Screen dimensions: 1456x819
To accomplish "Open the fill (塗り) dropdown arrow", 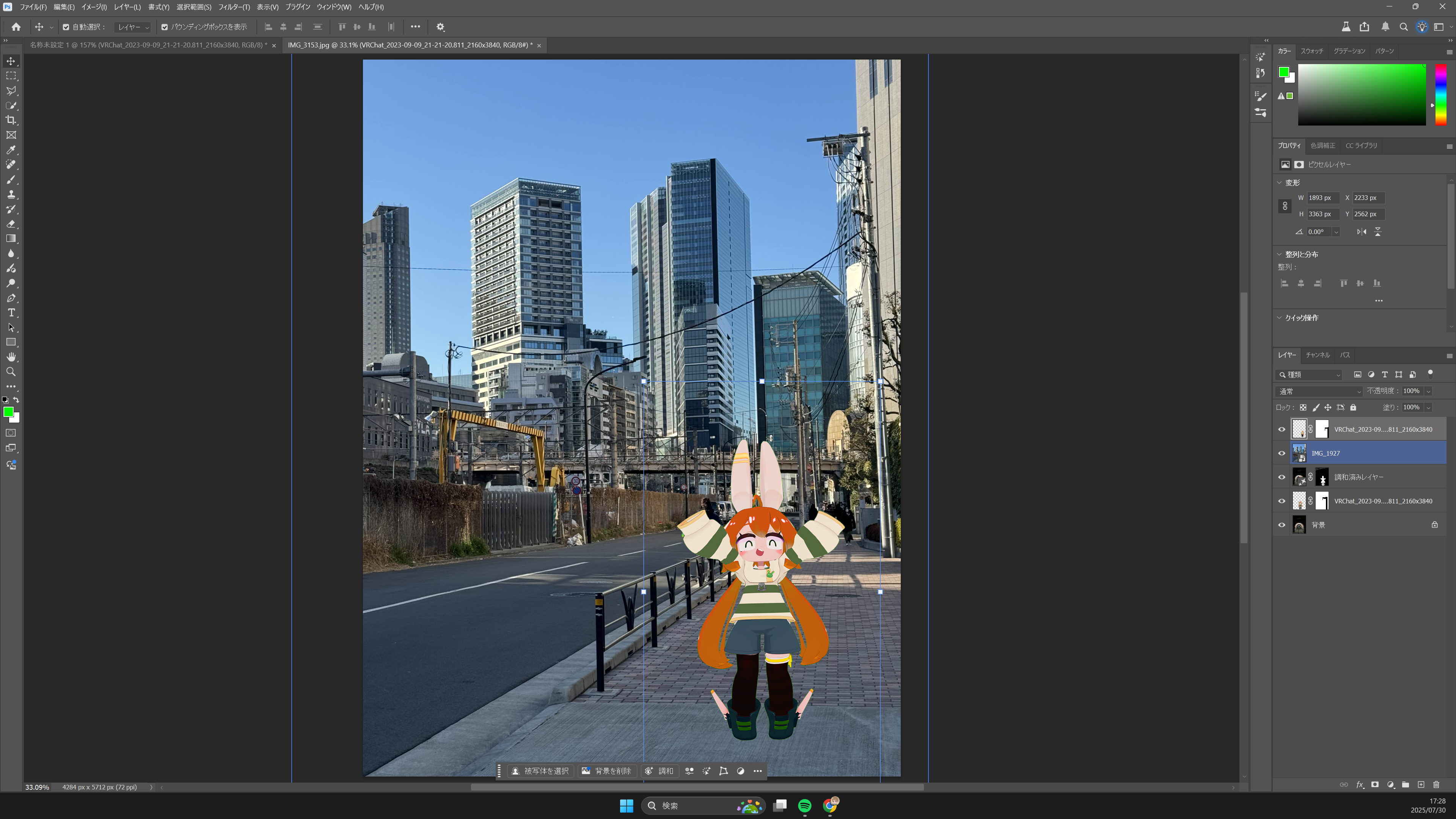I will [x=1428, y=407].
